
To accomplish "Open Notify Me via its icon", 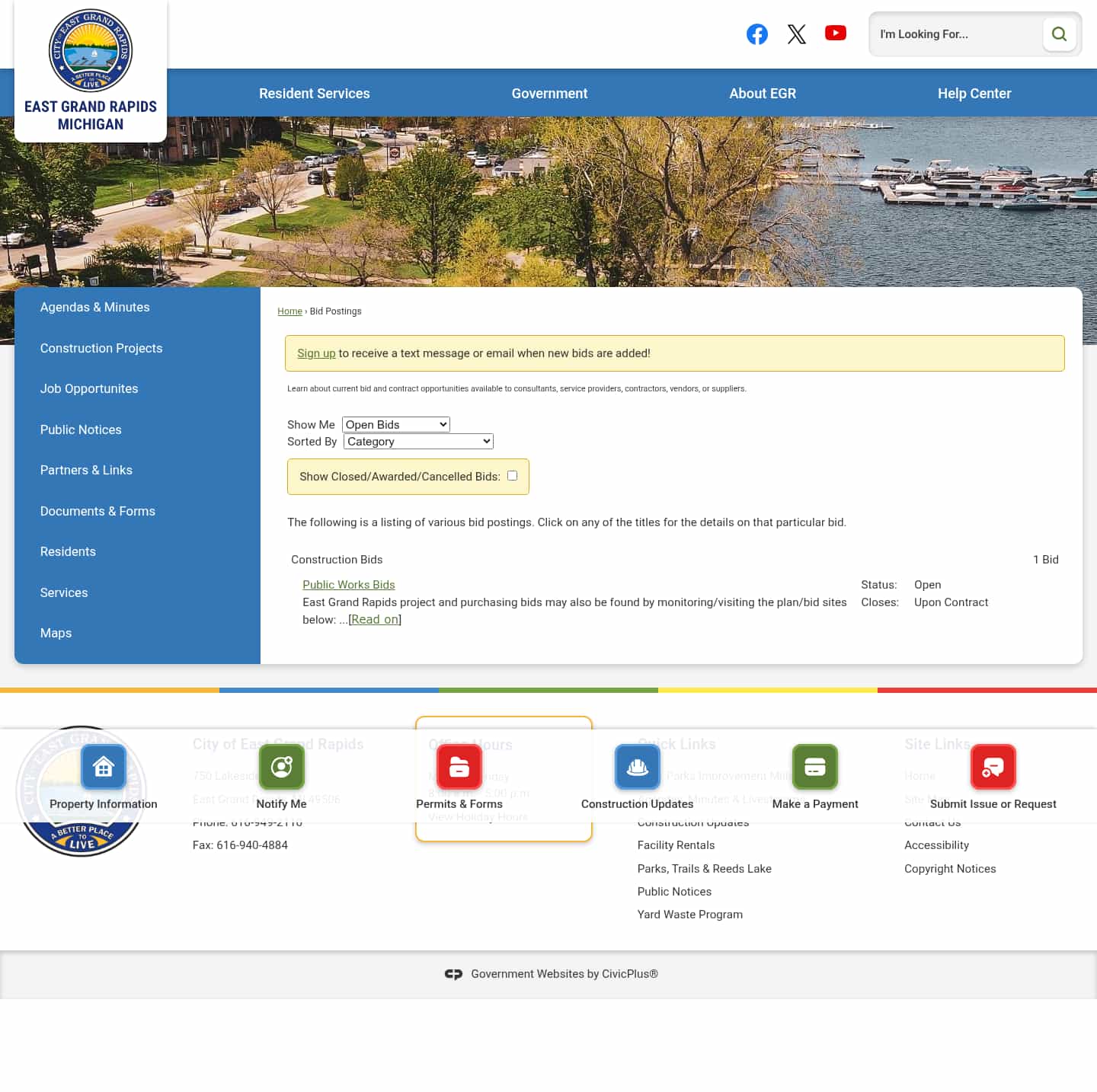I will tap(281, 767).
